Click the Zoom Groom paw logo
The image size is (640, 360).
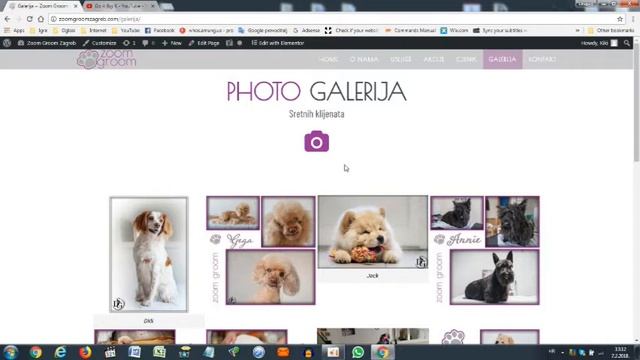(x=106, y=60)
